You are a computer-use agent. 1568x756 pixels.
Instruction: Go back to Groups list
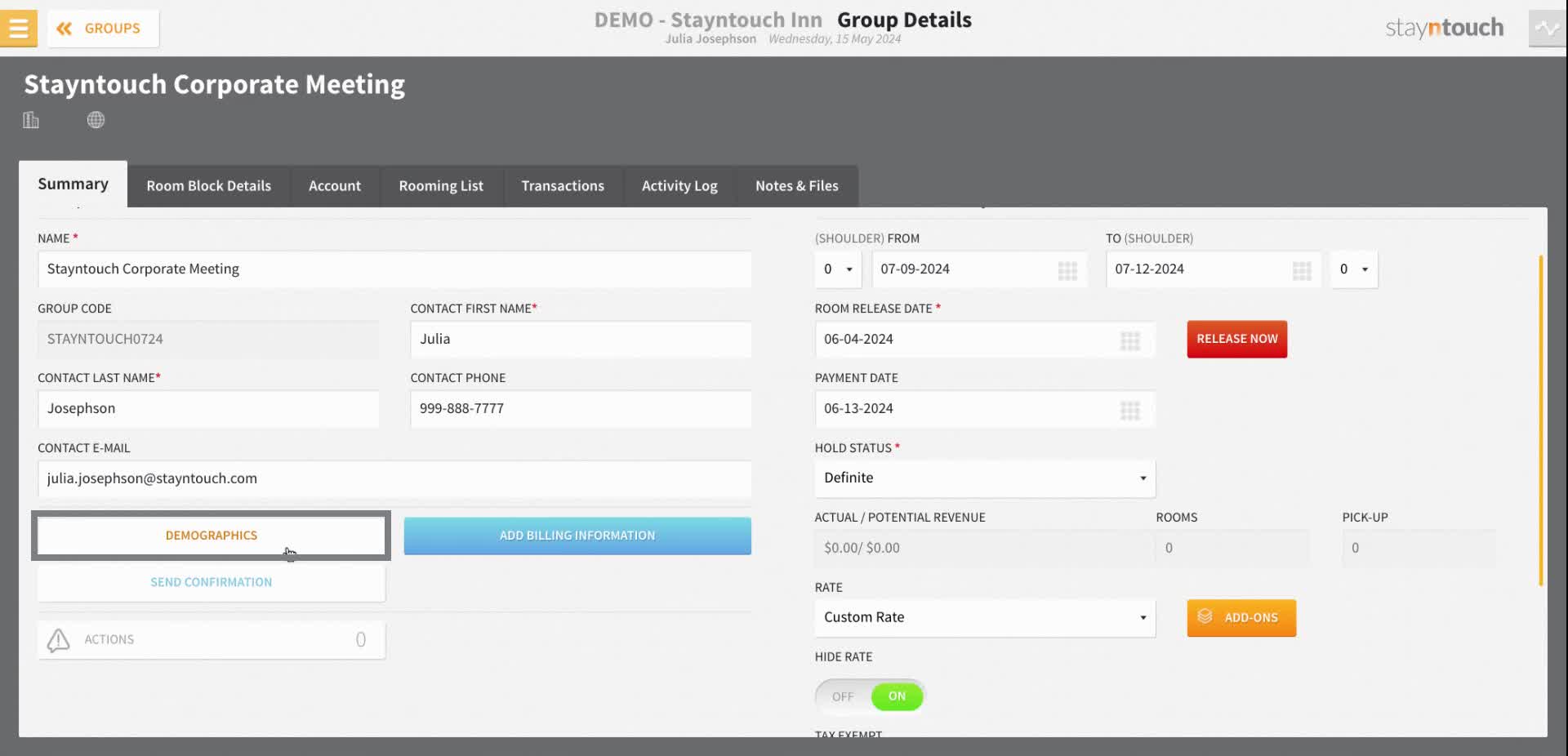pyautogui.click(x=103, y=29)
